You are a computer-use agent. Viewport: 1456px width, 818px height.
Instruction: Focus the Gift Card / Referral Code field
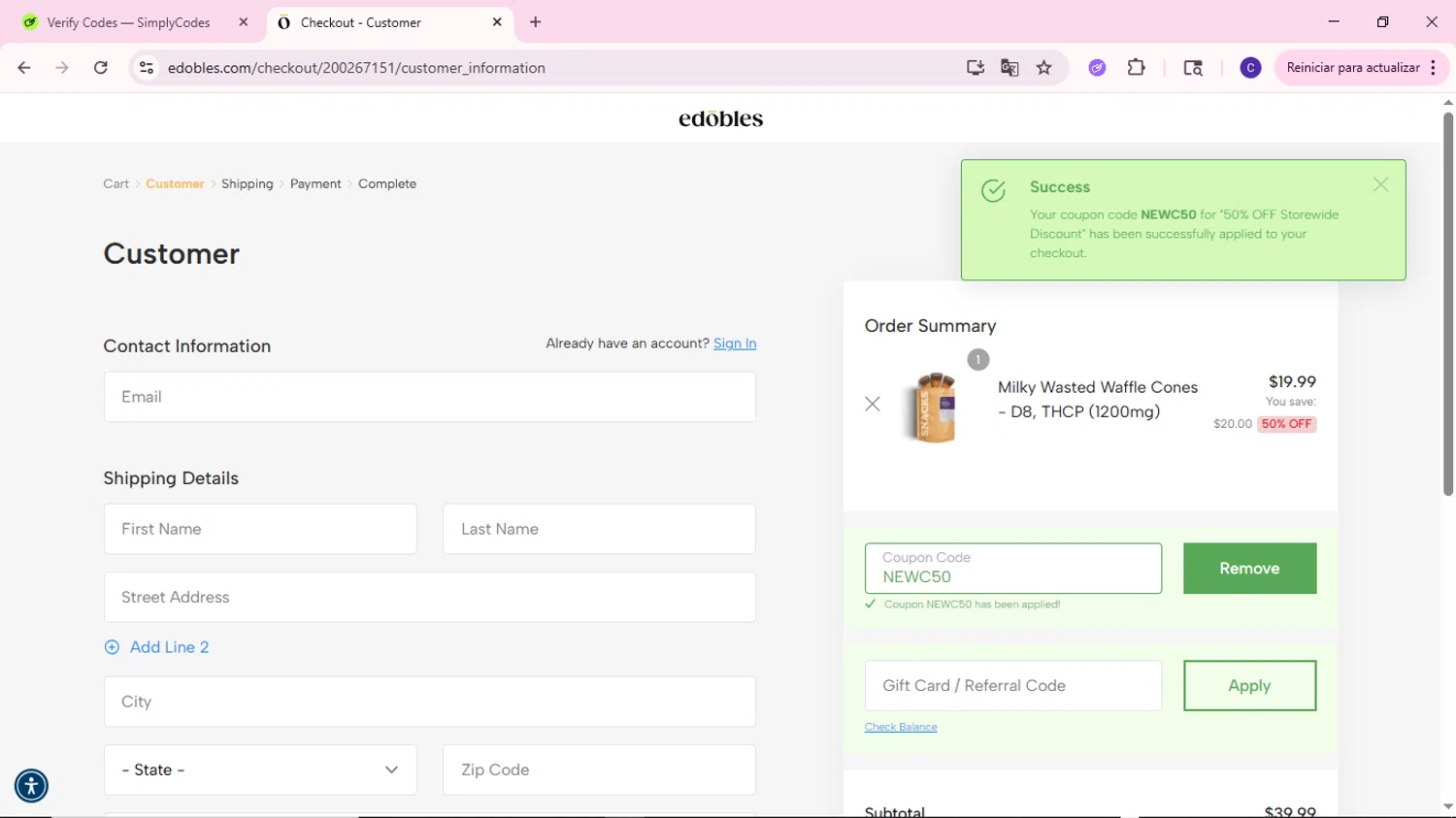click(x=1012, y=685)
